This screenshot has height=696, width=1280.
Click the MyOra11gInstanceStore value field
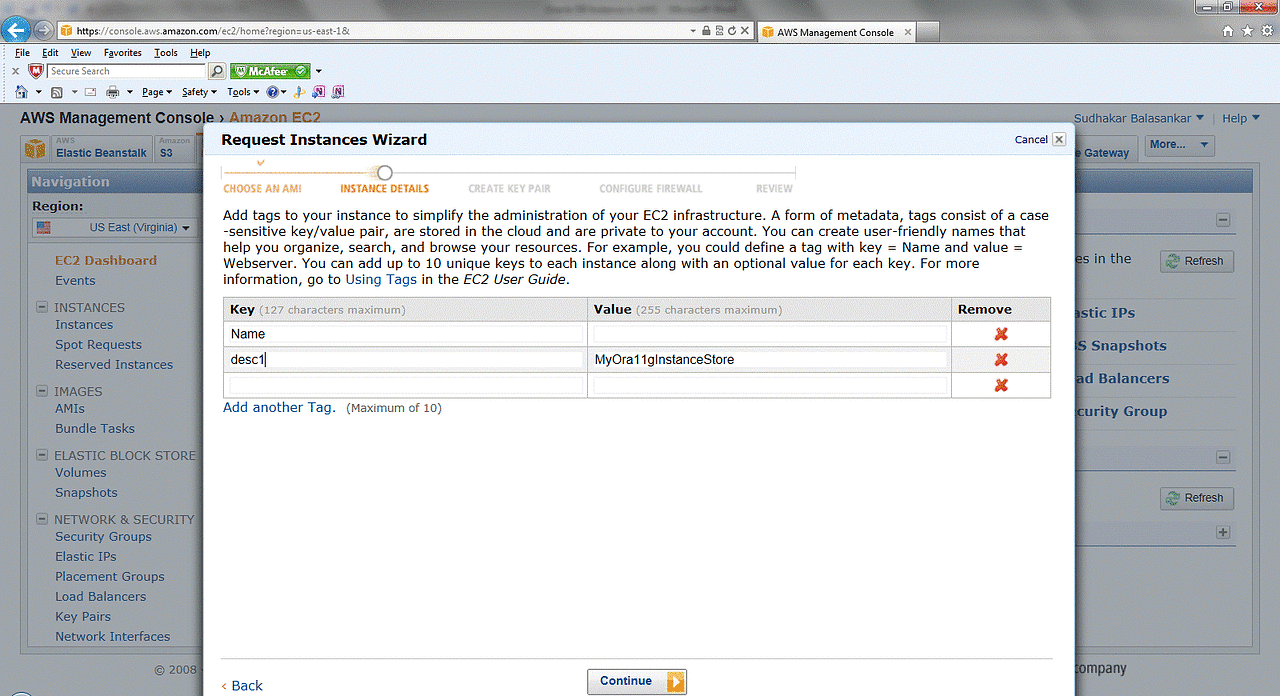coord(770,360)
